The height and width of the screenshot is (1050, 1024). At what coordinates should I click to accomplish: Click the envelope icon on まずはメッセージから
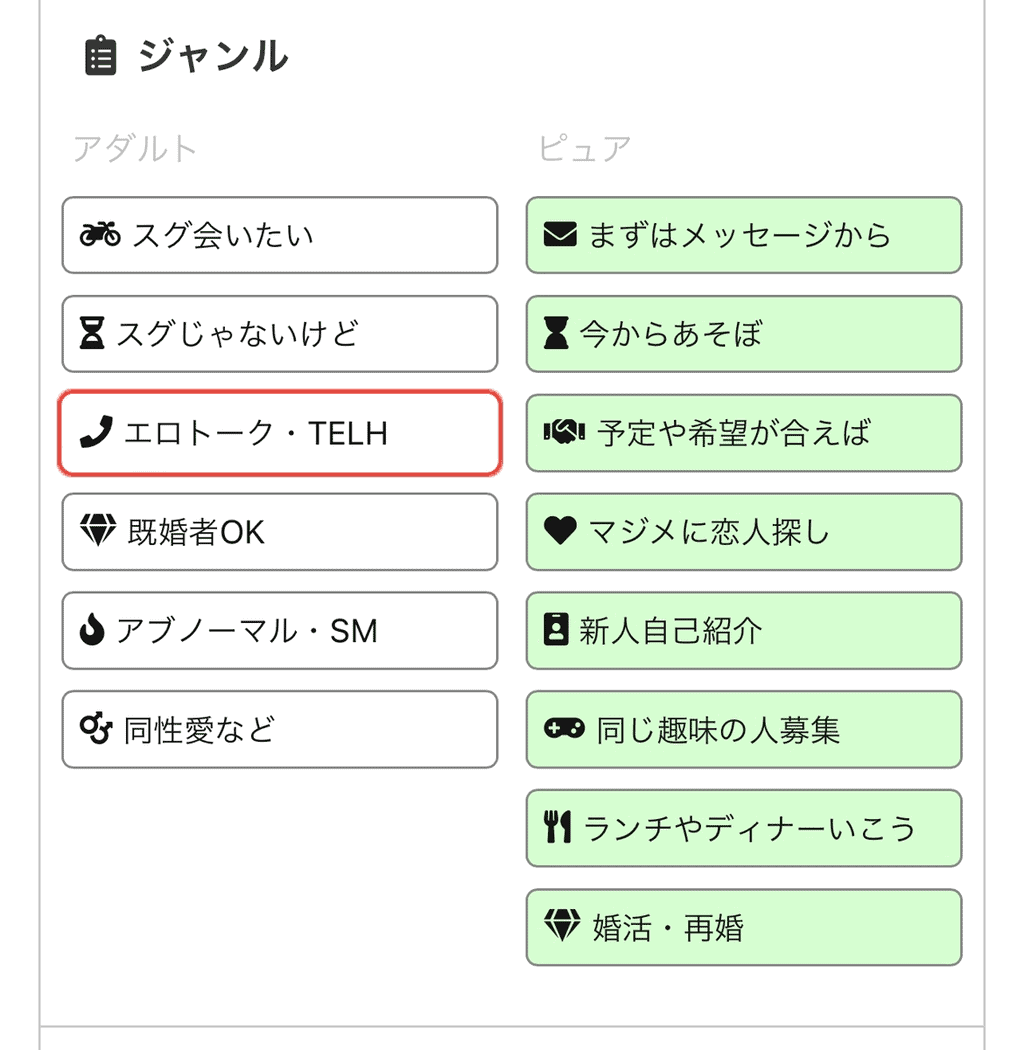pos(558,235)
